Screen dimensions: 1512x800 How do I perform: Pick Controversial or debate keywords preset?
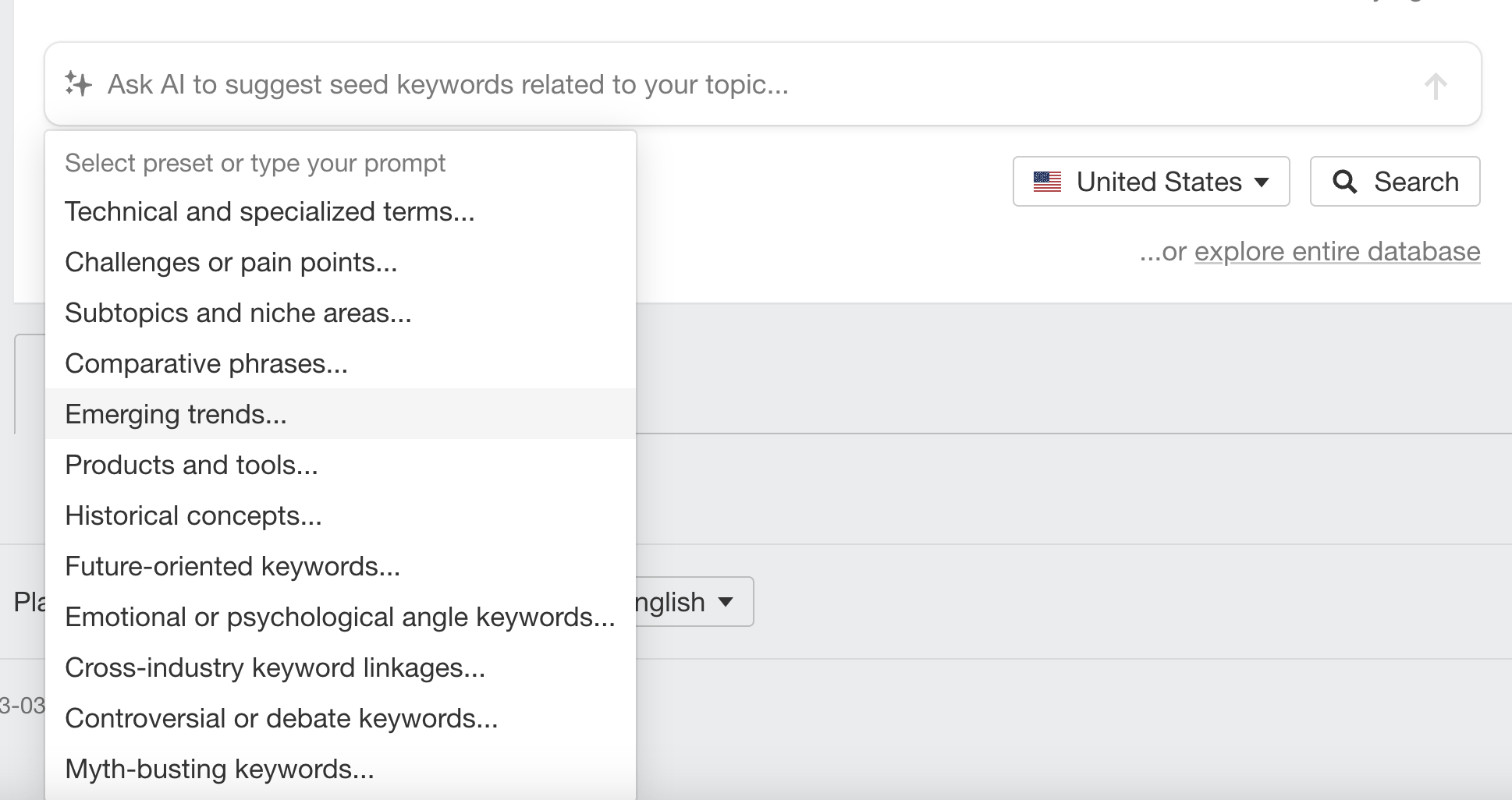click(x=282, y=717)
